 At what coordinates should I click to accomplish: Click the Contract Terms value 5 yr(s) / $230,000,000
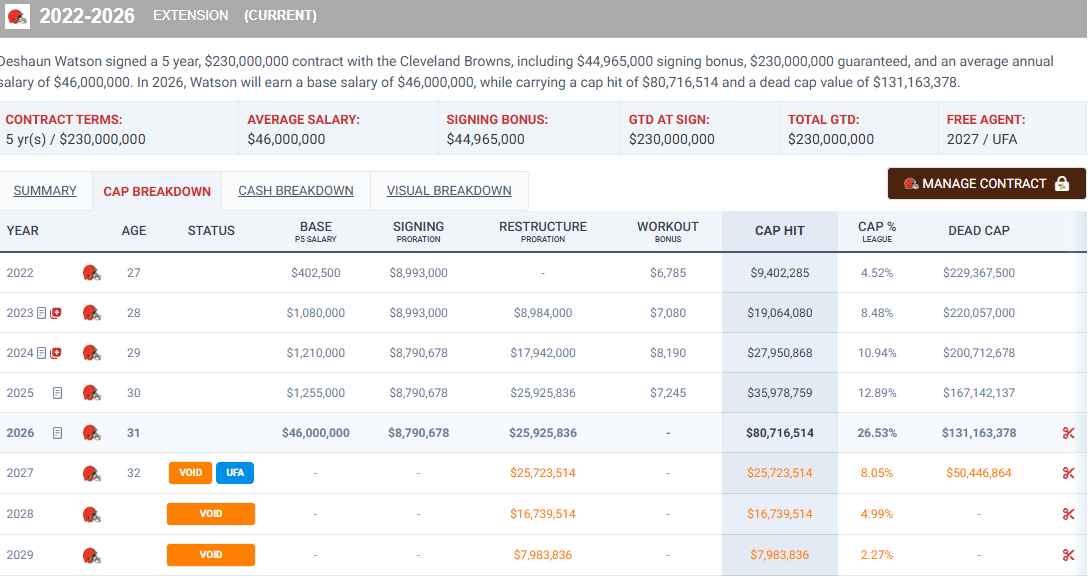75,139
